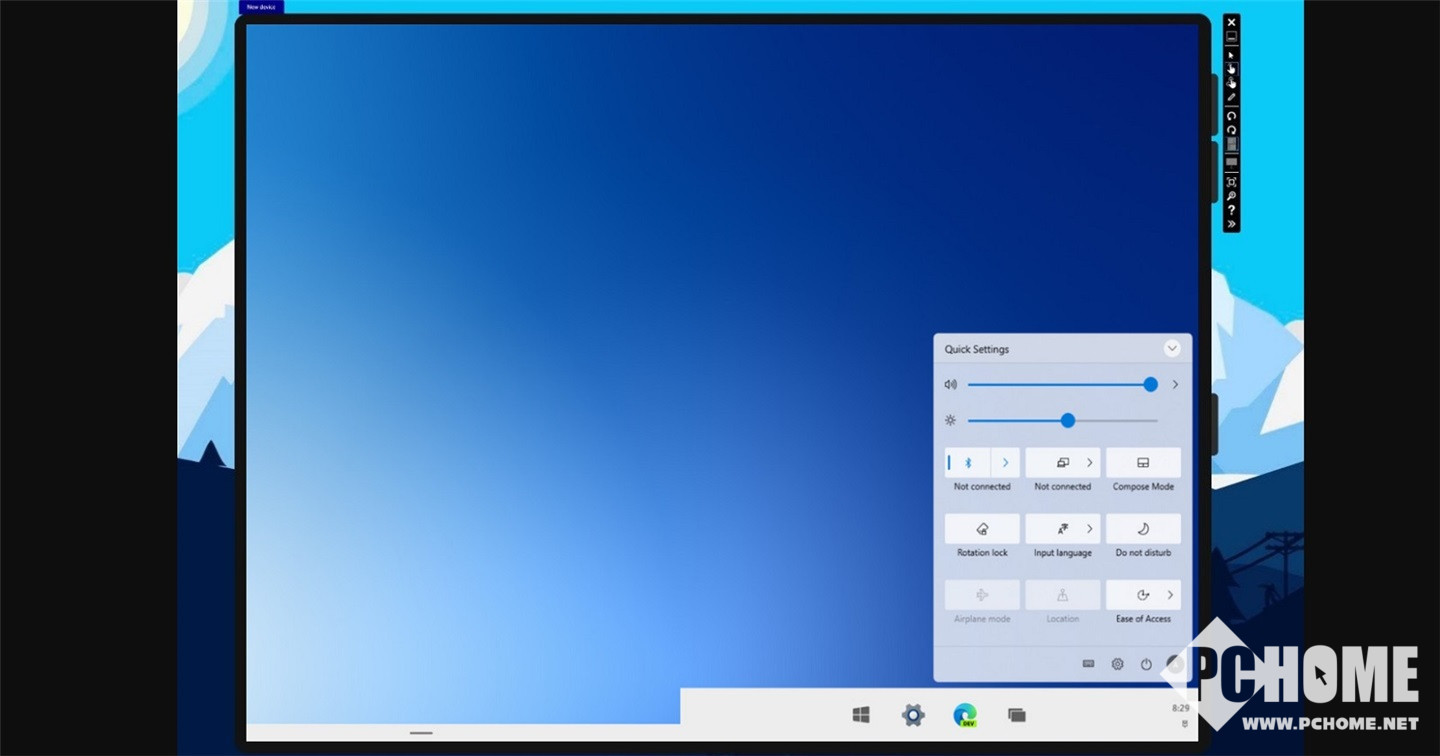Open the Task View icon on taskbar
This screenshot has width=1440, height=756.
(x=1017, y=714)
